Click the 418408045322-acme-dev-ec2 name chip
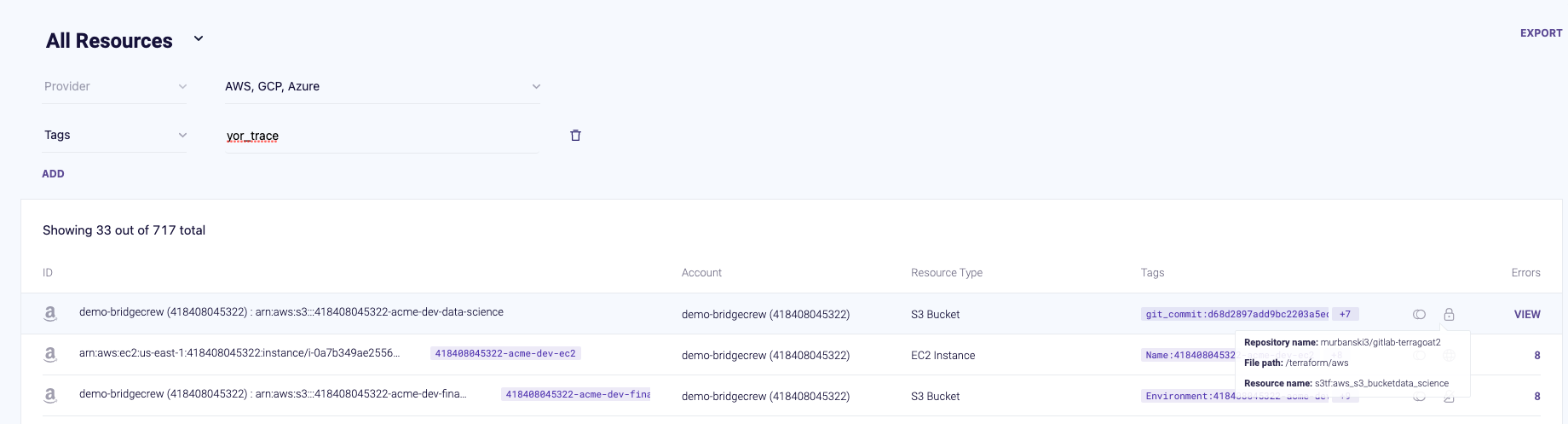1568x424 pixels. tap(505, 353)
